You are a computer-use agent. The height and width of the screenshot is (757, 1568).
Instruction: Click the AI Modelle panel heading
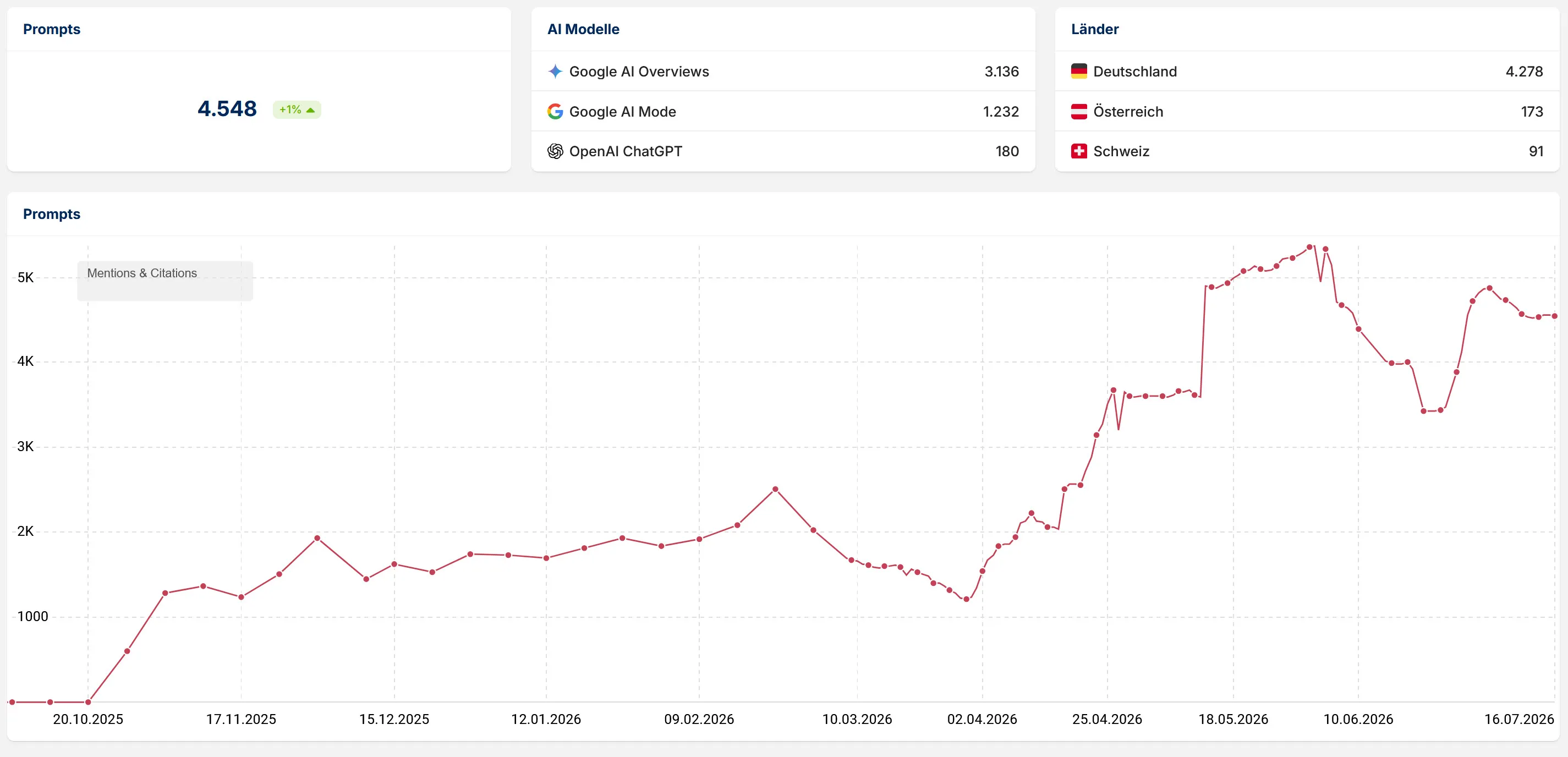tap(583, 29)
